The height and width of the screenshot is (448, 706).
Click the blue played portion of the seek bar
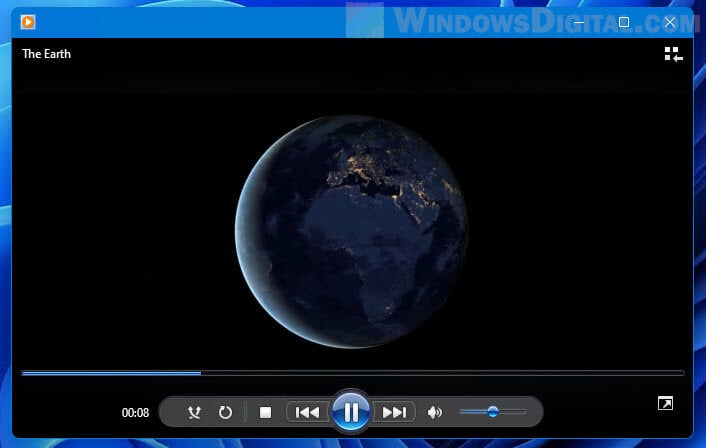click(110, 373)
